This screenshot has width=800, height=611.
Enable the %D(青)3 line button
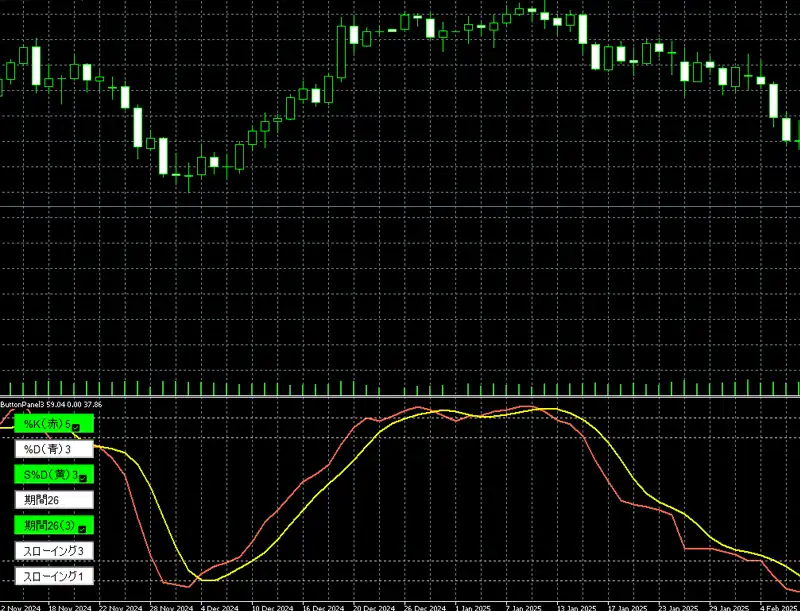pos(53,449)
